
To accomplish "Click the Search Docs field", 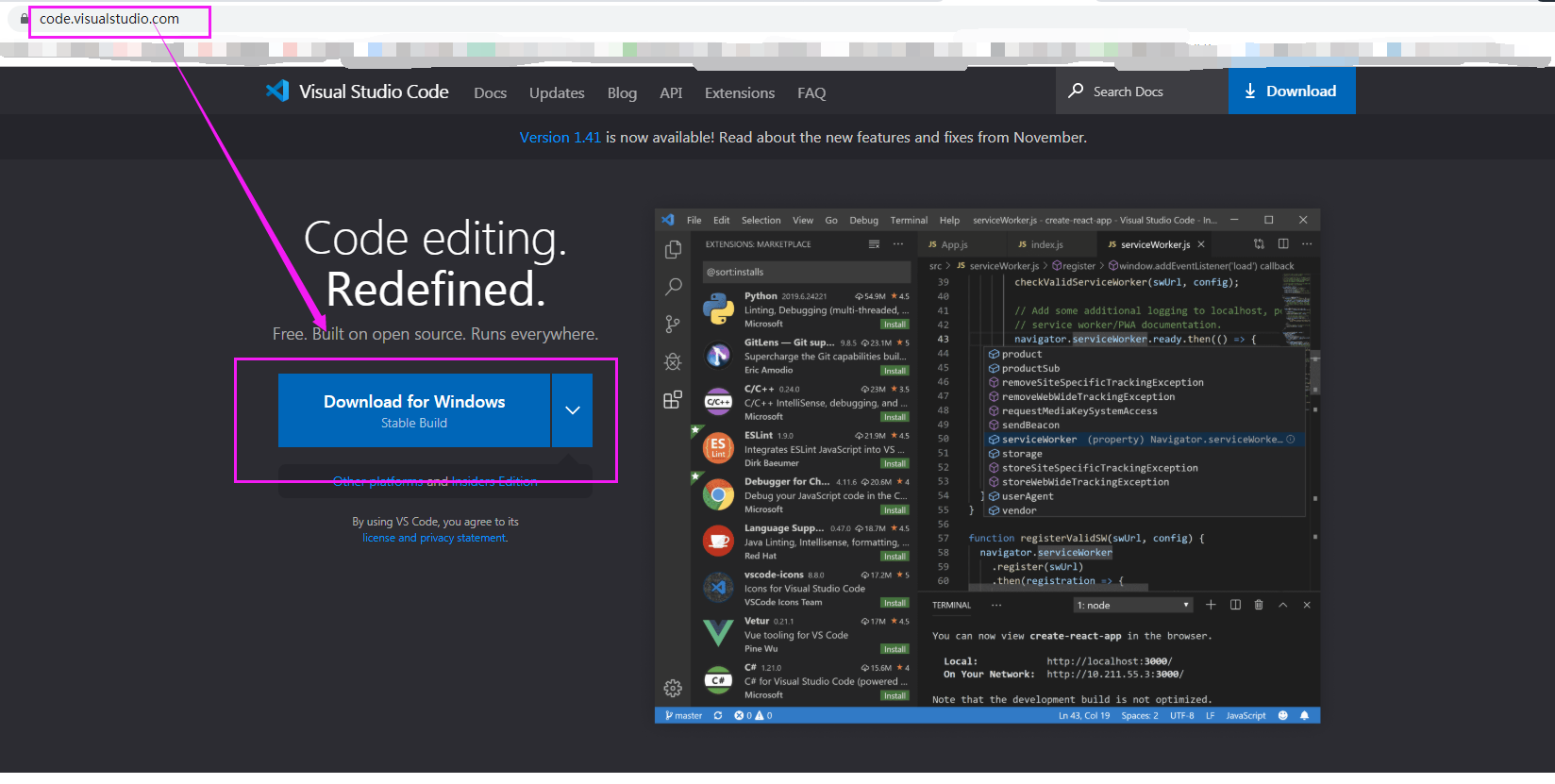I will point(1142,92).
